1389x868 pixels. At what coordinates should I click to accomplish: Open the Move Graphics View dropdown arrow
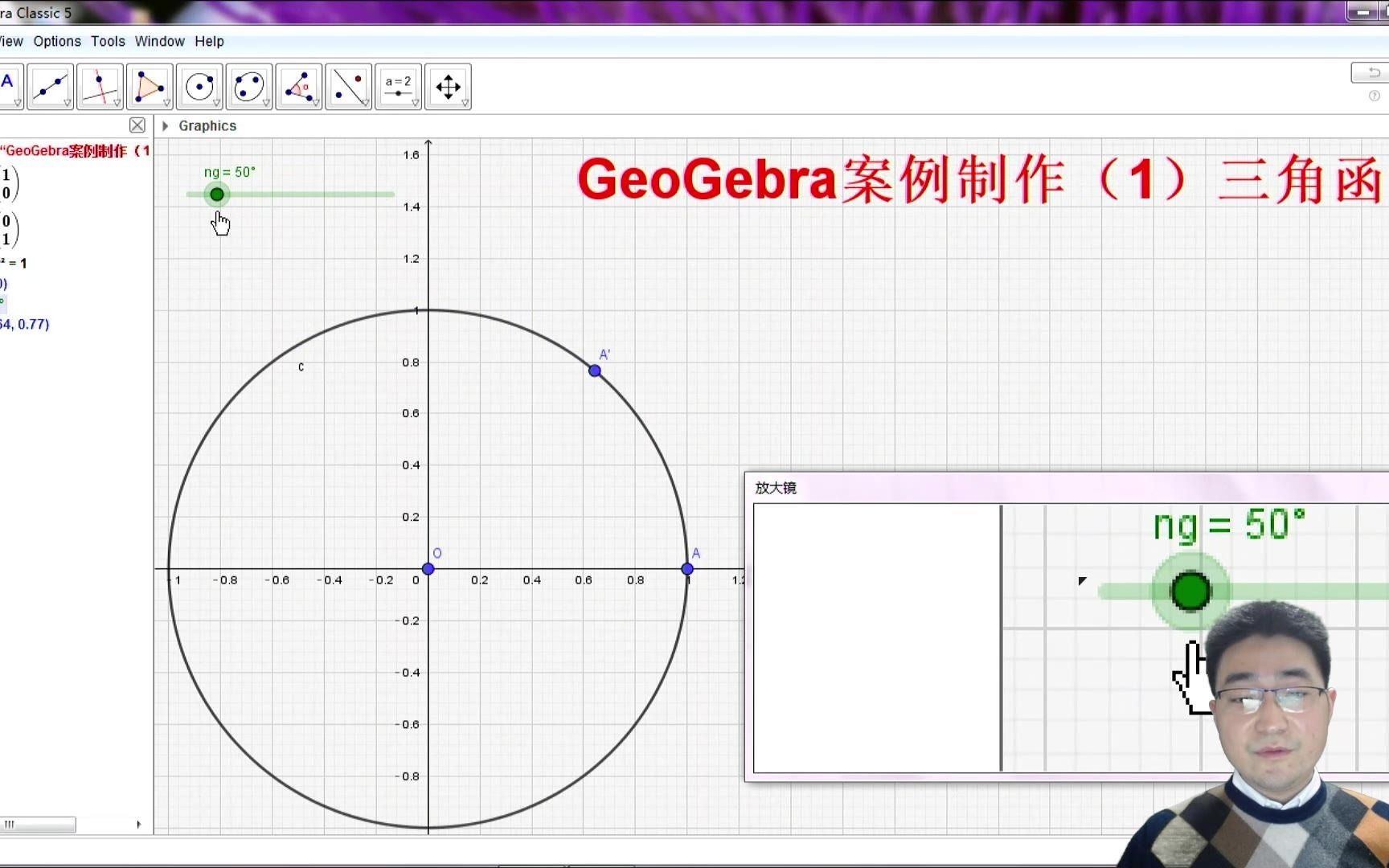point(465,103)
